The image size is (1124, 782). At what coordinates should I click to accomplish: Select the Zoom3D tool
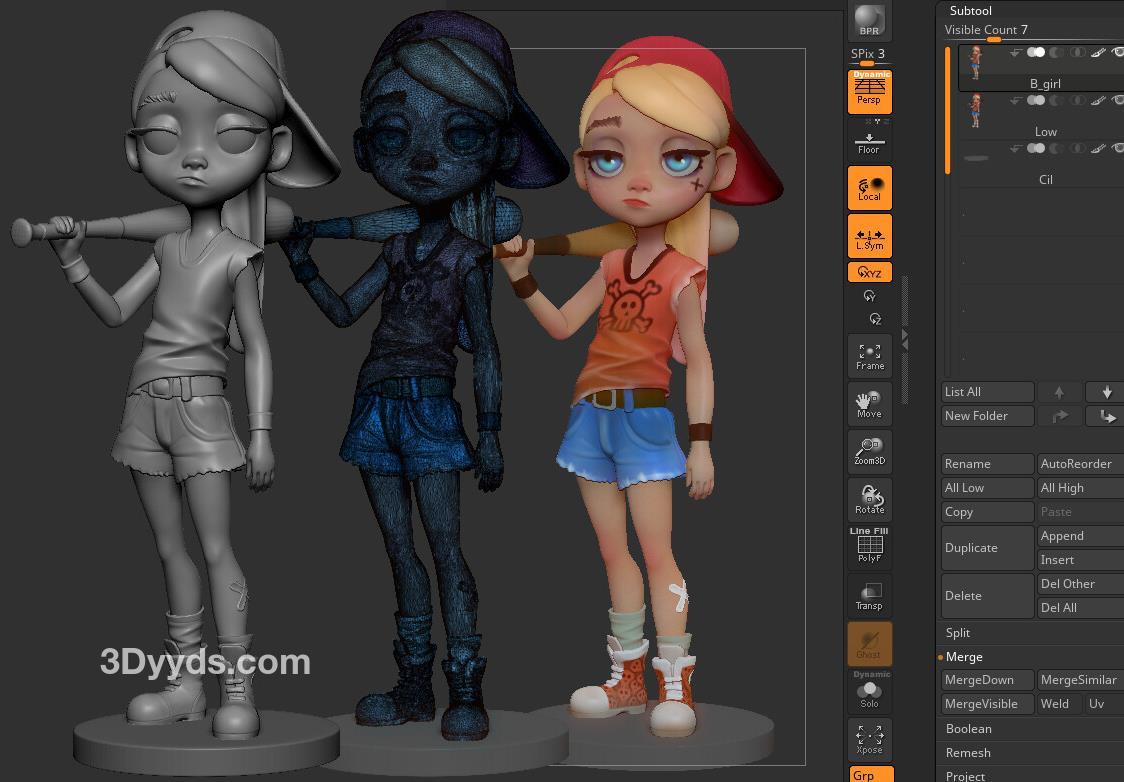point(869,452)
